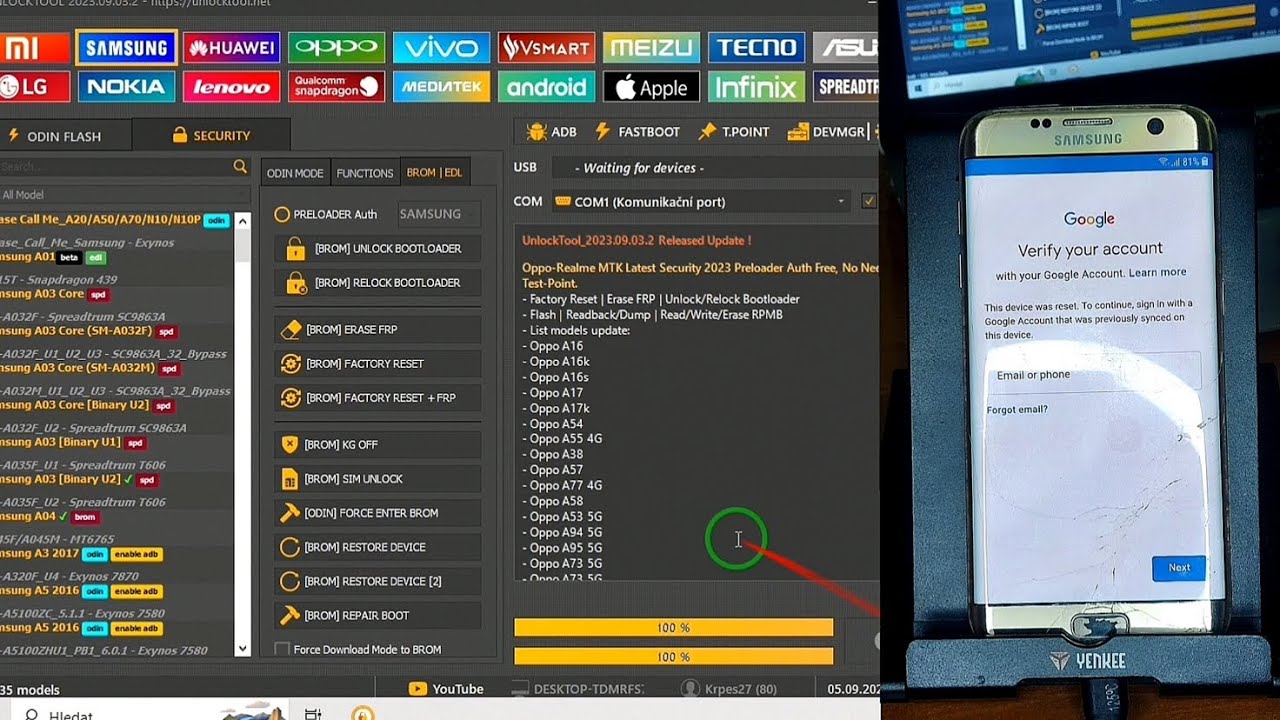1280x720 pixels.
Task: Click Task View icon on Windows taskbar
Action: [x=313, y=713]
